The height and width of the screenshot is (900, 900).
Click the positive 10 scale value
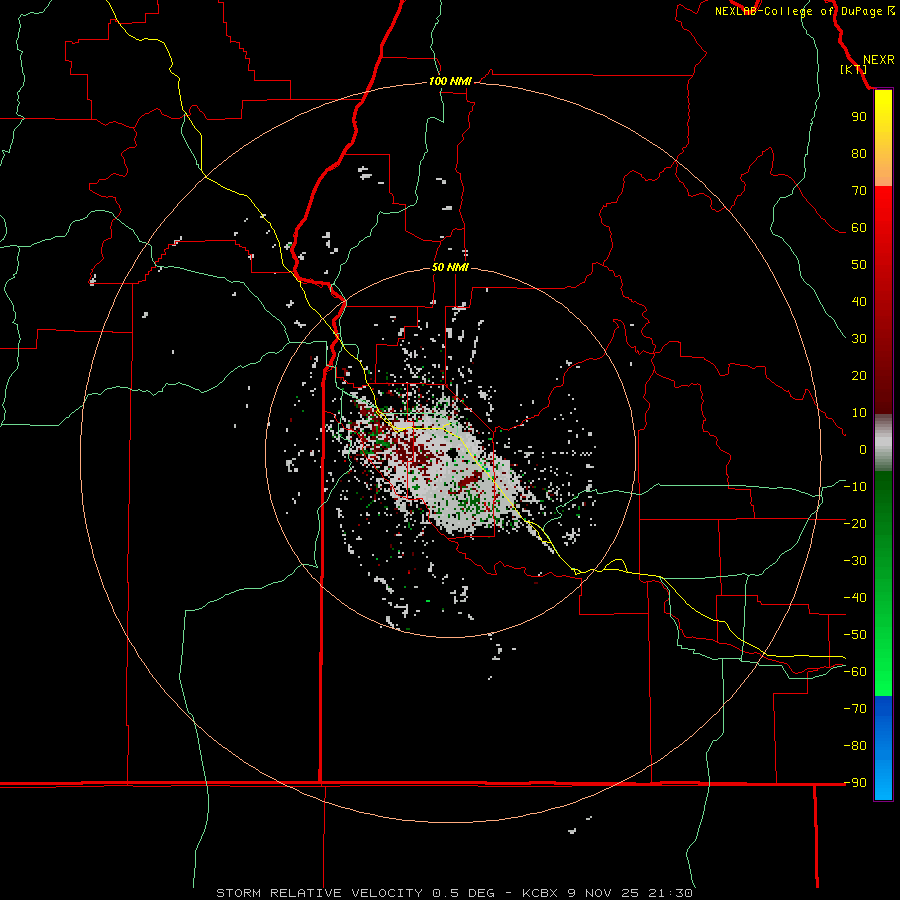tap(859, 413)
